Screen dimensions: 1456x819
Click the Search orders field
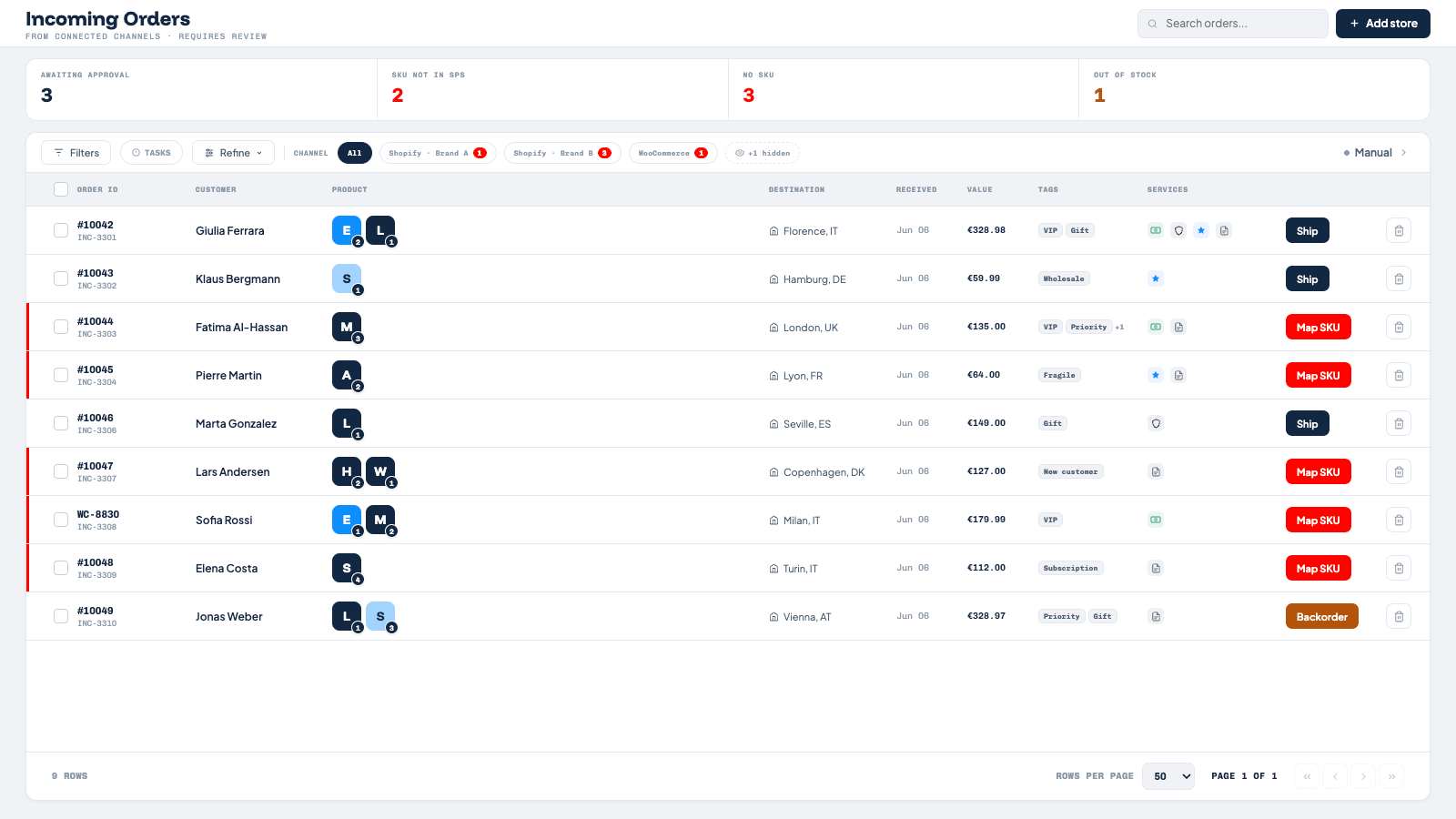tap(1233, 24)
